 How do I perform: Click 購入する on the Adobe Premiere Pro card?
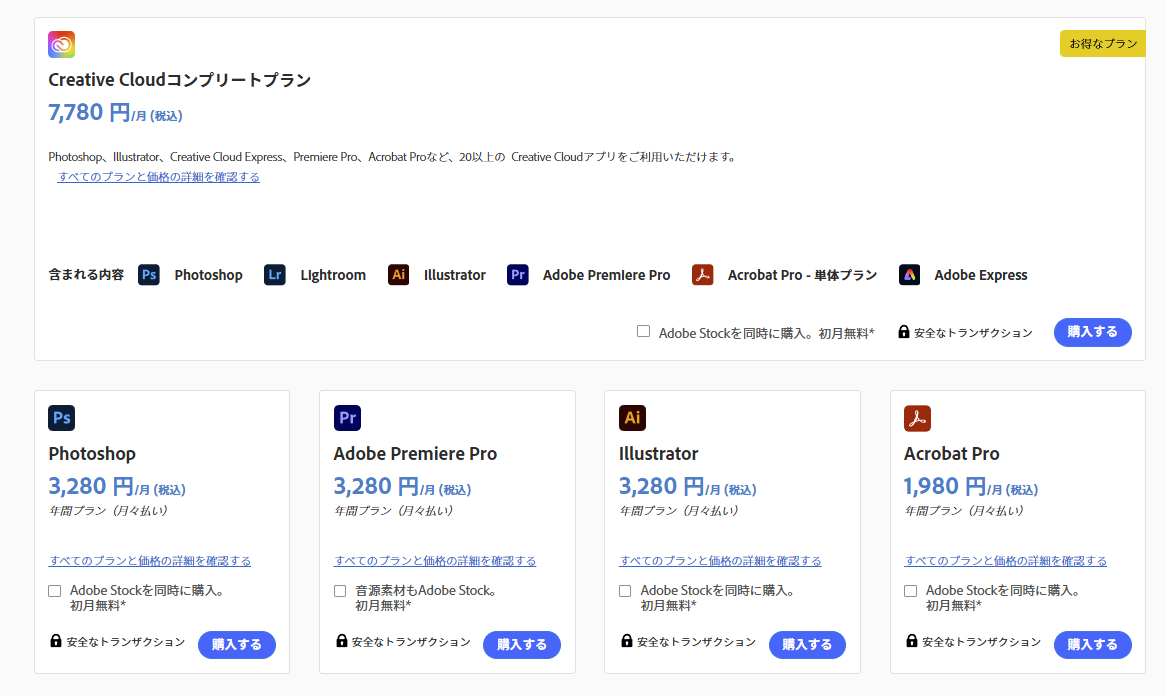(522, 645)
